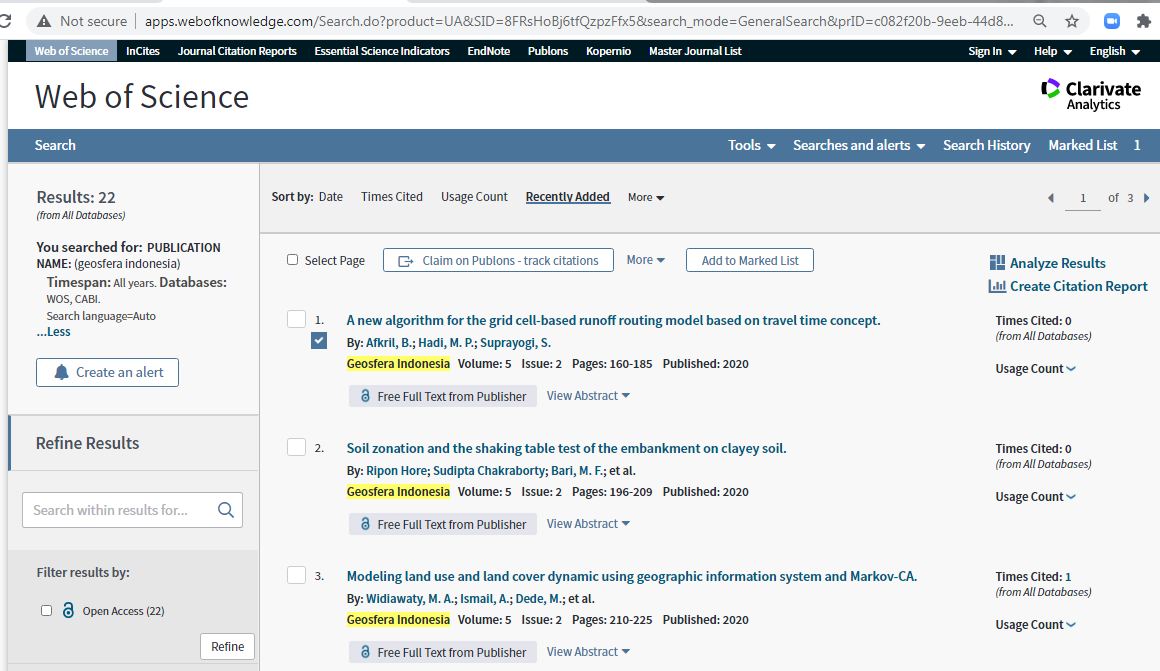This screenshot has width=1160, height=671.
Task: Click the Search link in blue bar
Action: click(x=55, y=145)
